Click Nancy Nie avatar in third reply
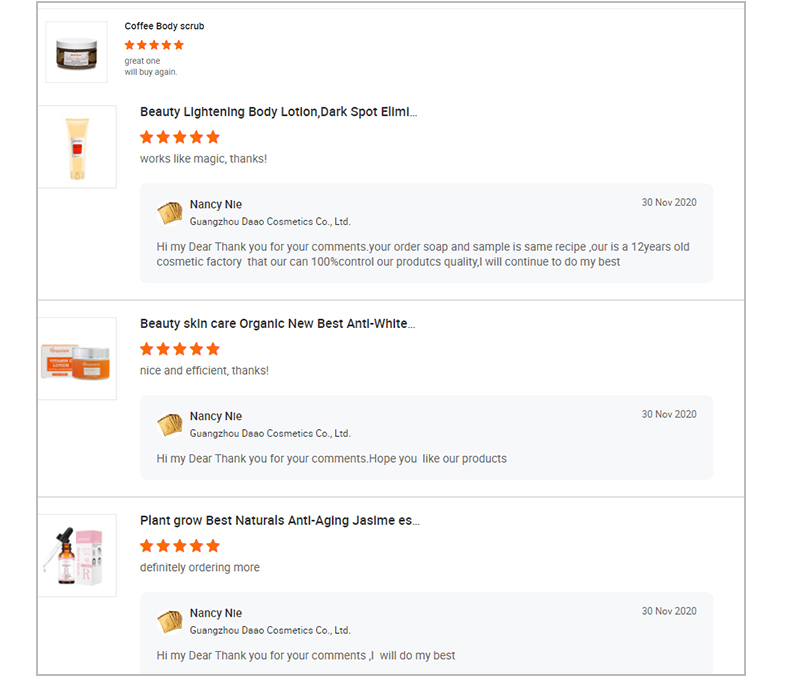The image size is (790, 684). pyautogui.click(x=170, y=622)
